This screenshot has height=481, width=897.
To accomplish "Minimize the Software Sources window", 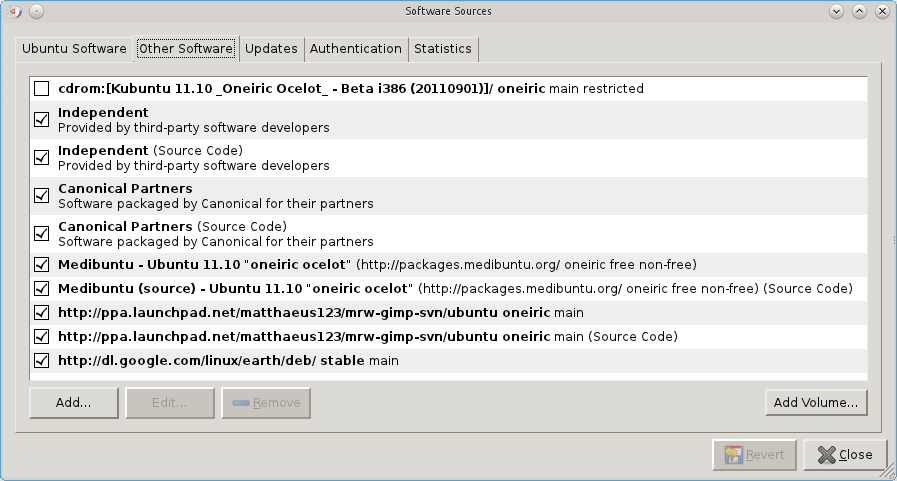I will 837,11.
